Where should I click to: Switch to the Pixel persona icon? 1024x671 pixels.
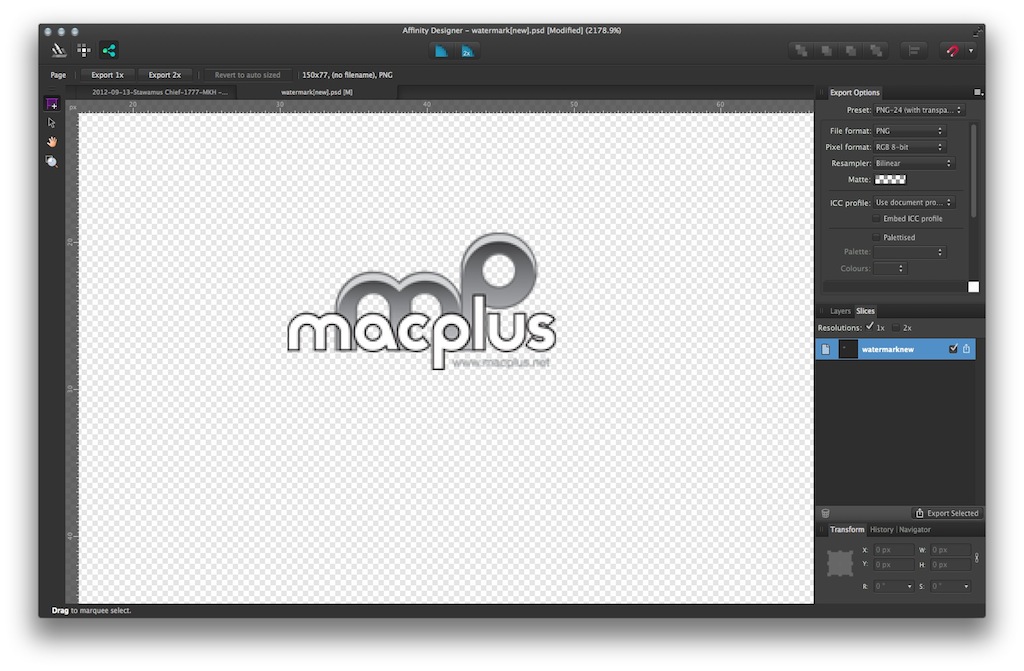click(x=84, y=50)
